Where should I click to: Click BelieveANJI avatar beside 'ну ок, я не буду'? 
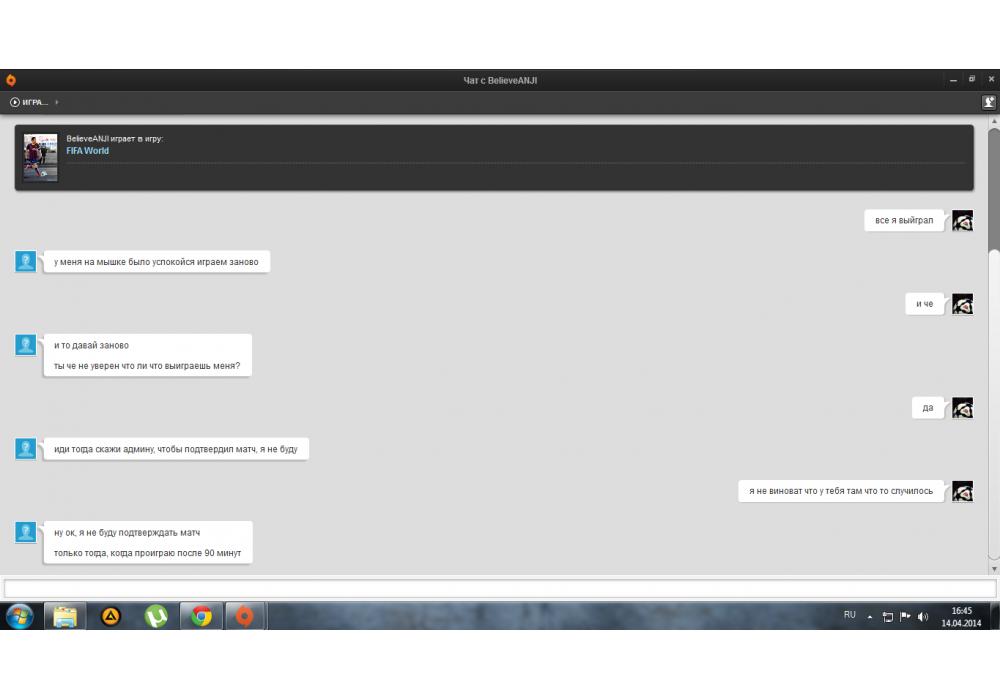(x=26, y=532)
